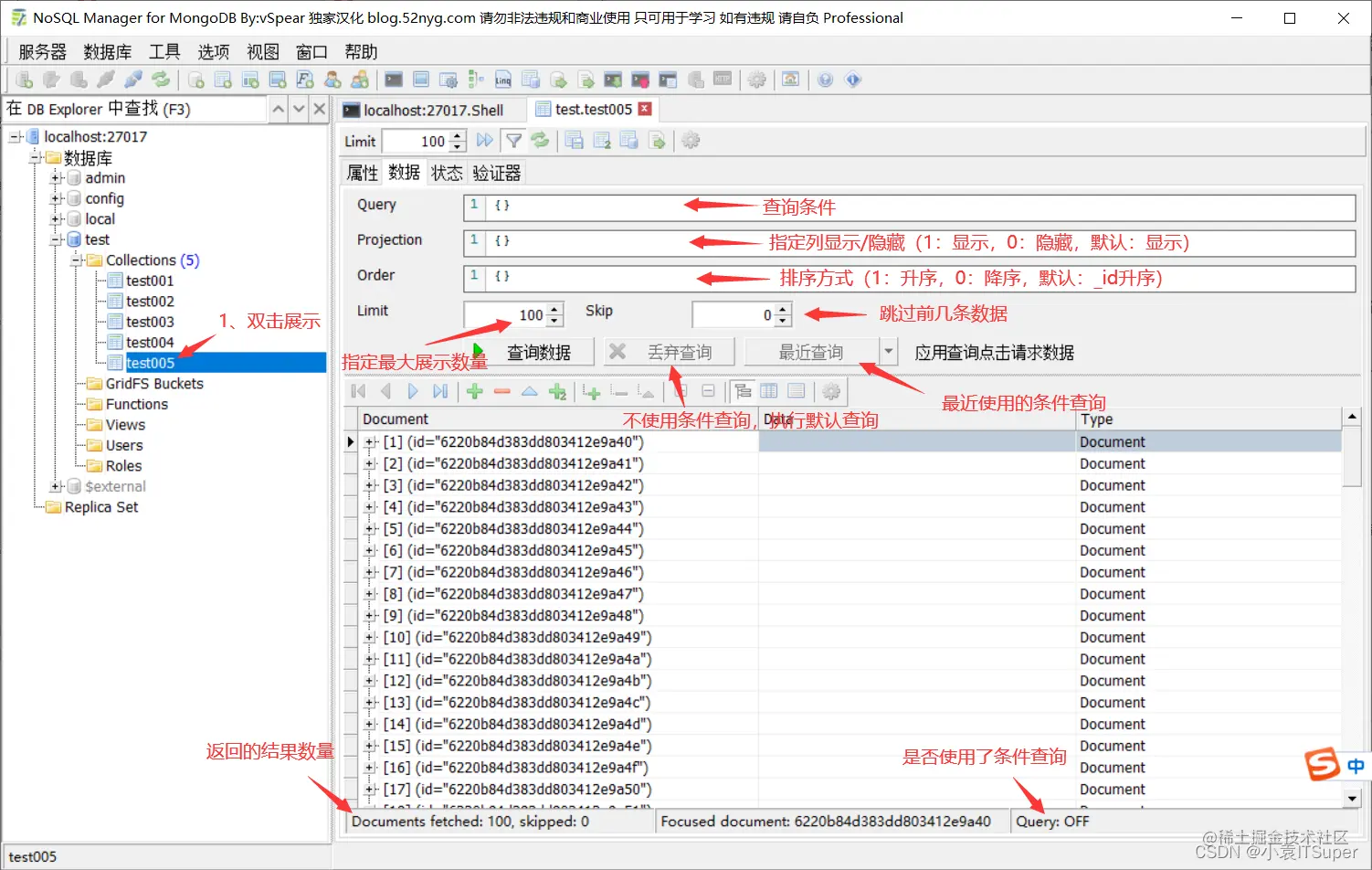Open the 视图 menu
1372x870 pixels.
click(263, 52)
